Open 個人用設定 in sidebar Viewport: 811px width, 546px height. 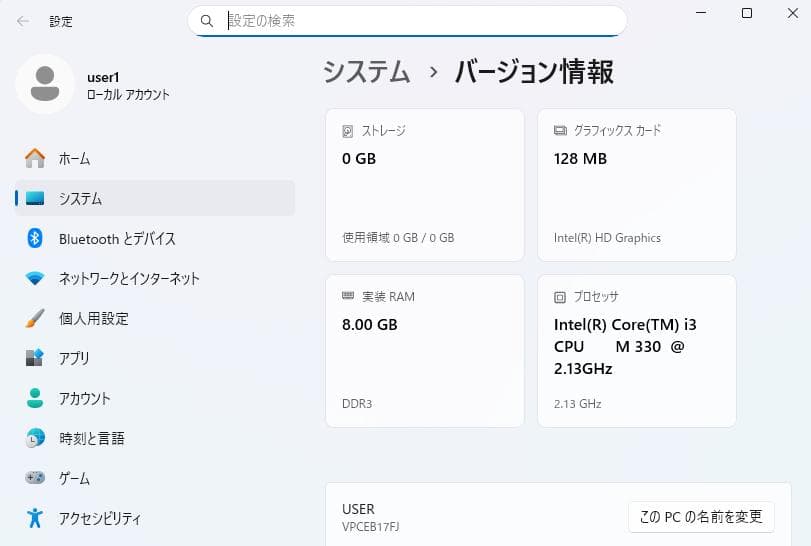[x=155, y=318]
